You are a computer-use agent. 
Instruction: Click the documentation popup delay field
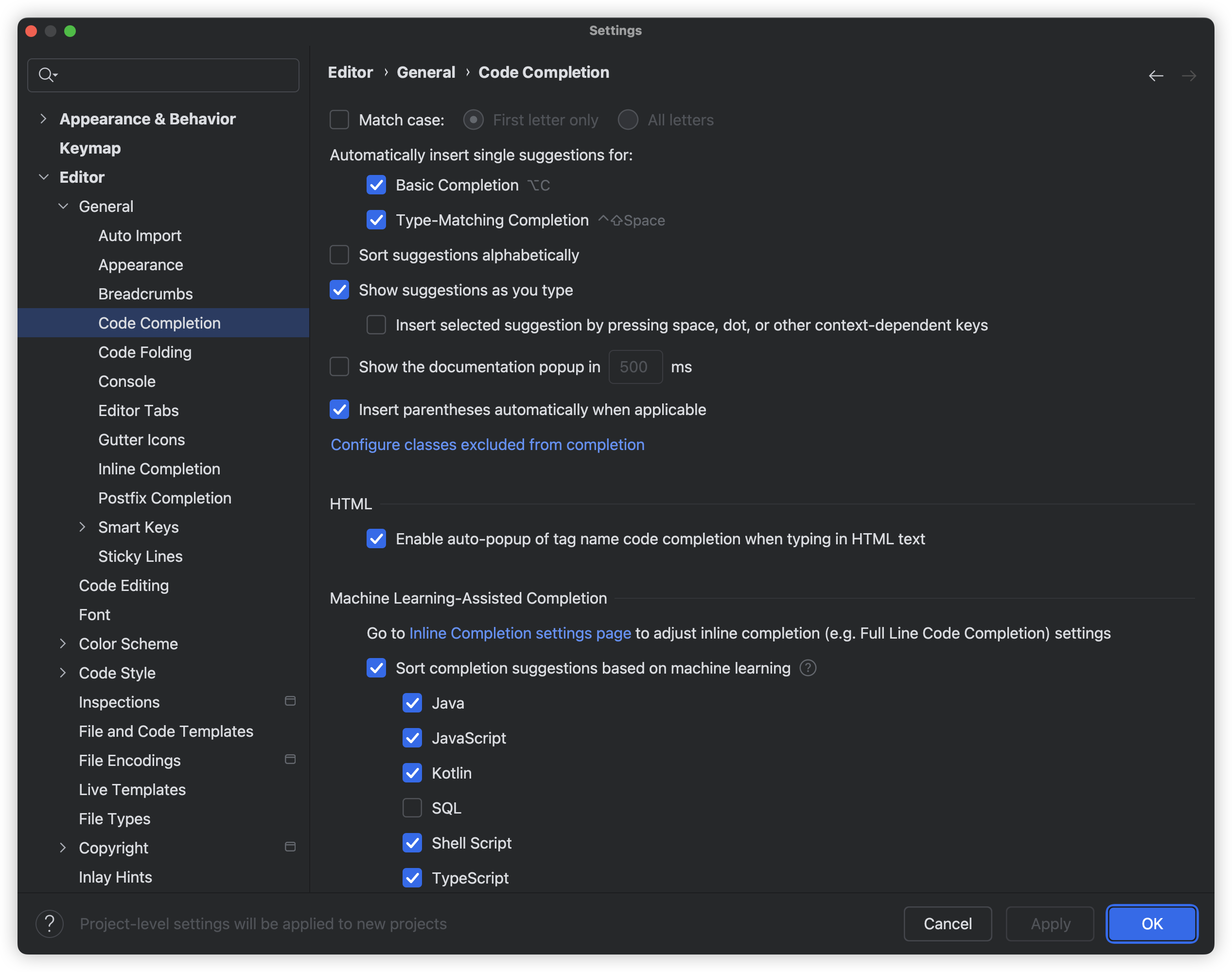(635, 367)
